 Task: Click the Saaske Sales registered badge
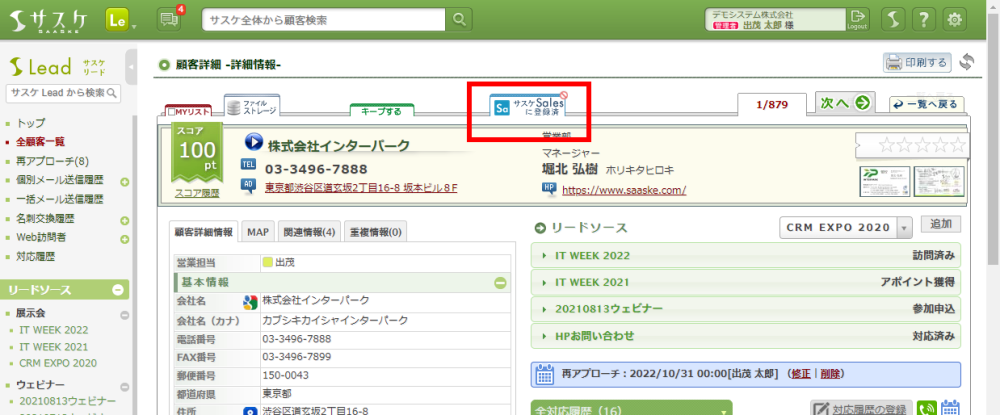pyautogui.click(x=530, y=107)
